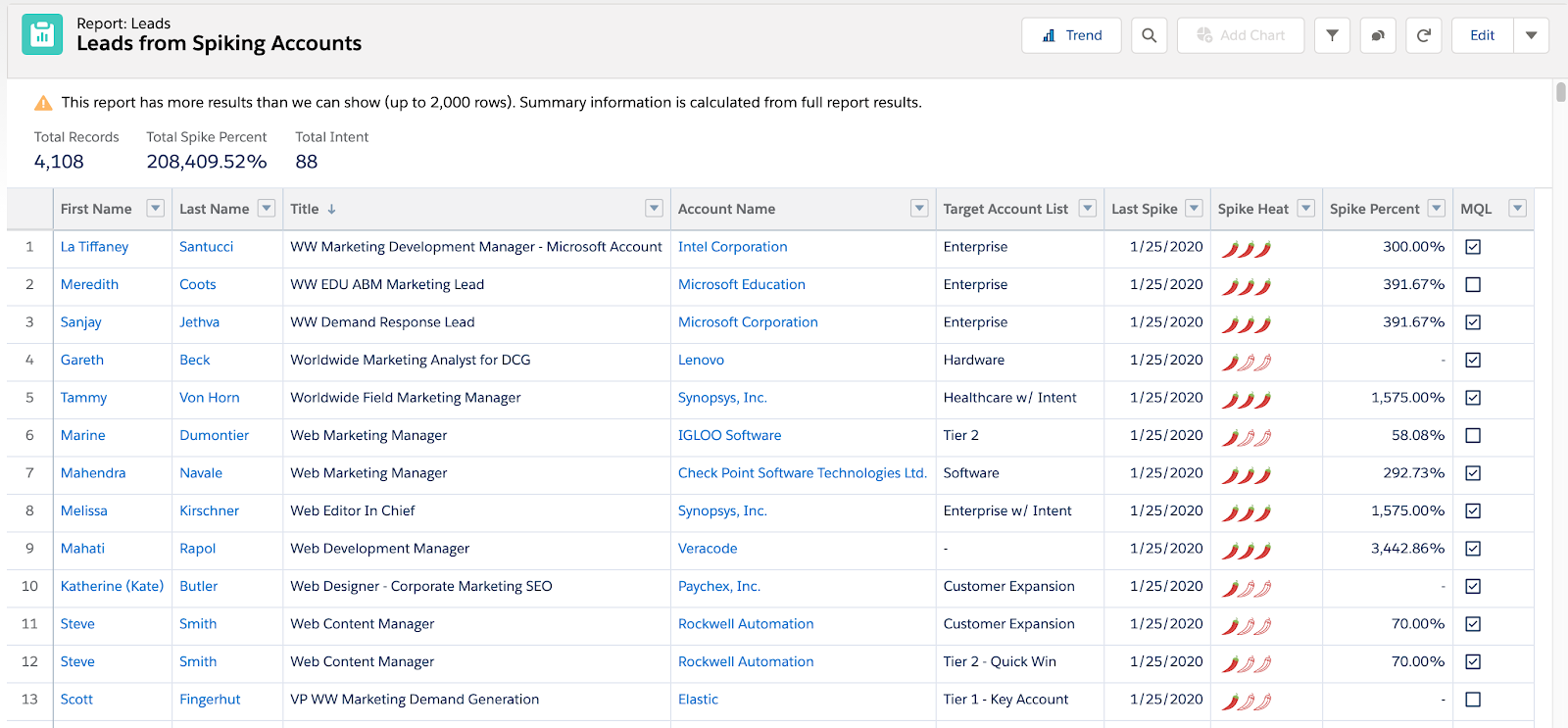The image size is (1568, 728).
Task: Open Elastic account link
Action: click(x=698, y=700)
